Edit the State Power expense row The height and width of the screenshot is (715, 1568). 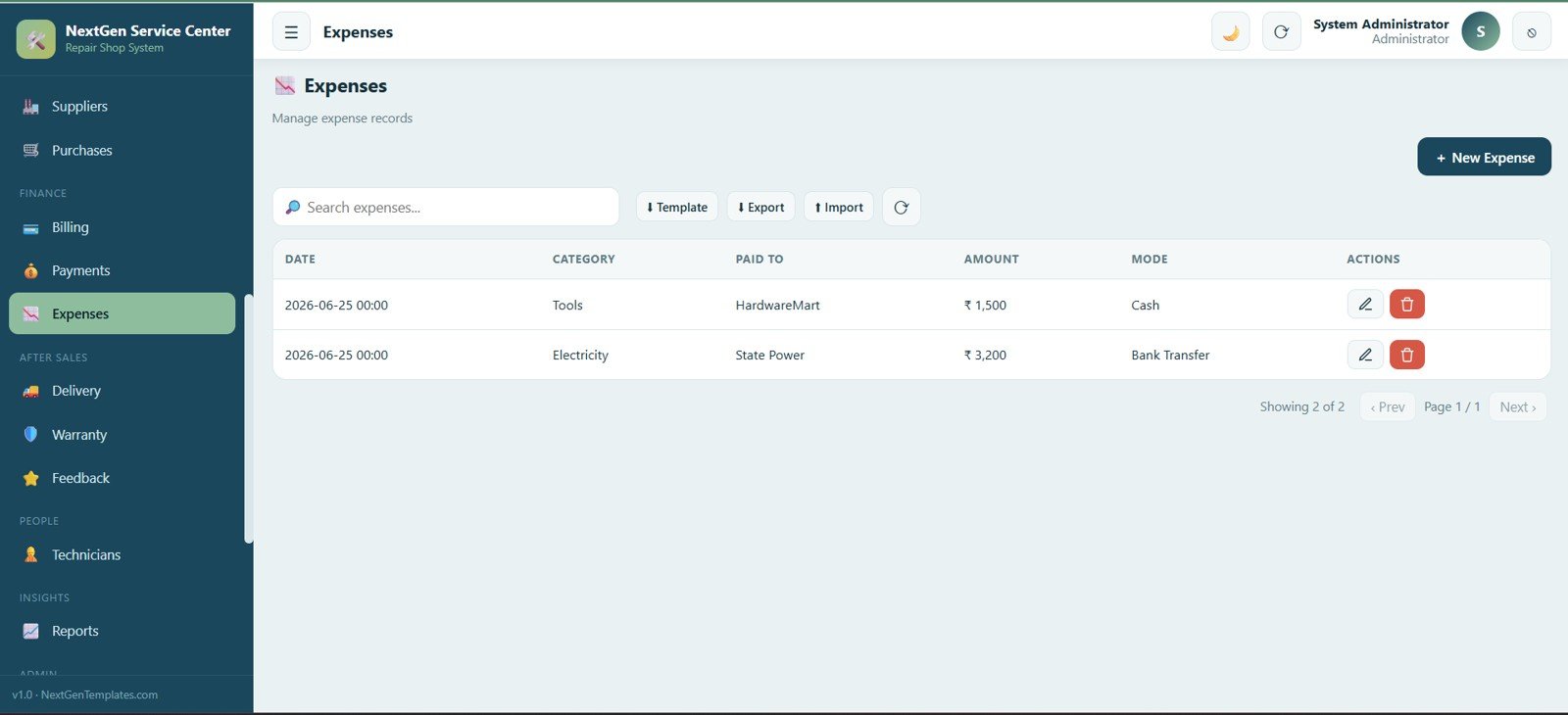point(1365,355)
